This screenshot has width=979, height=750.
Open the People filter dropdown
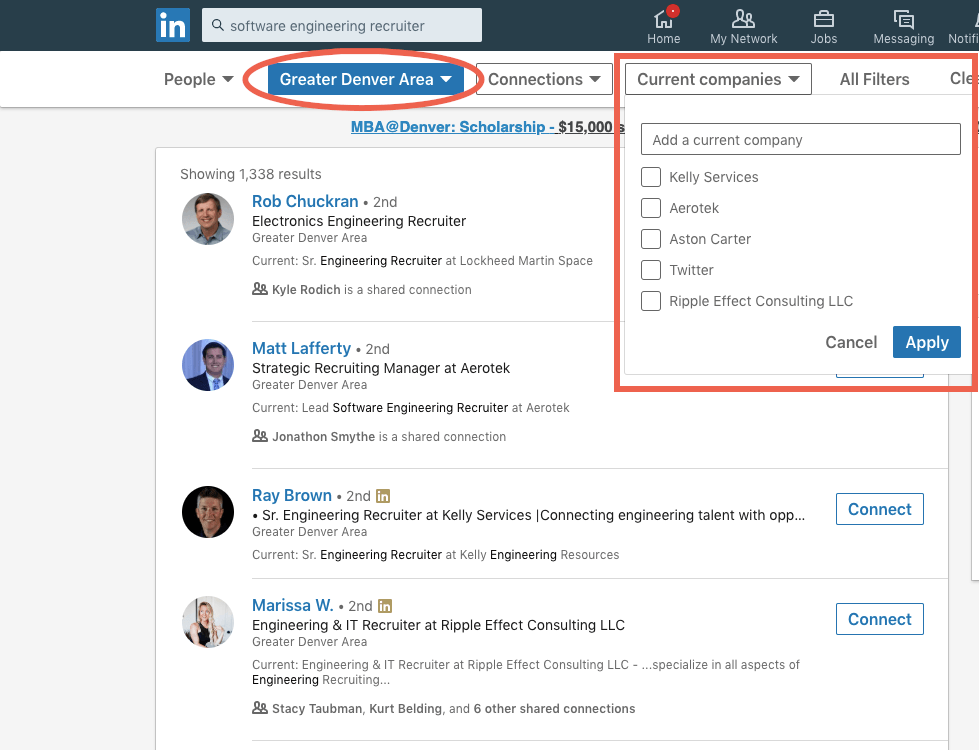(x=199, y=79)
